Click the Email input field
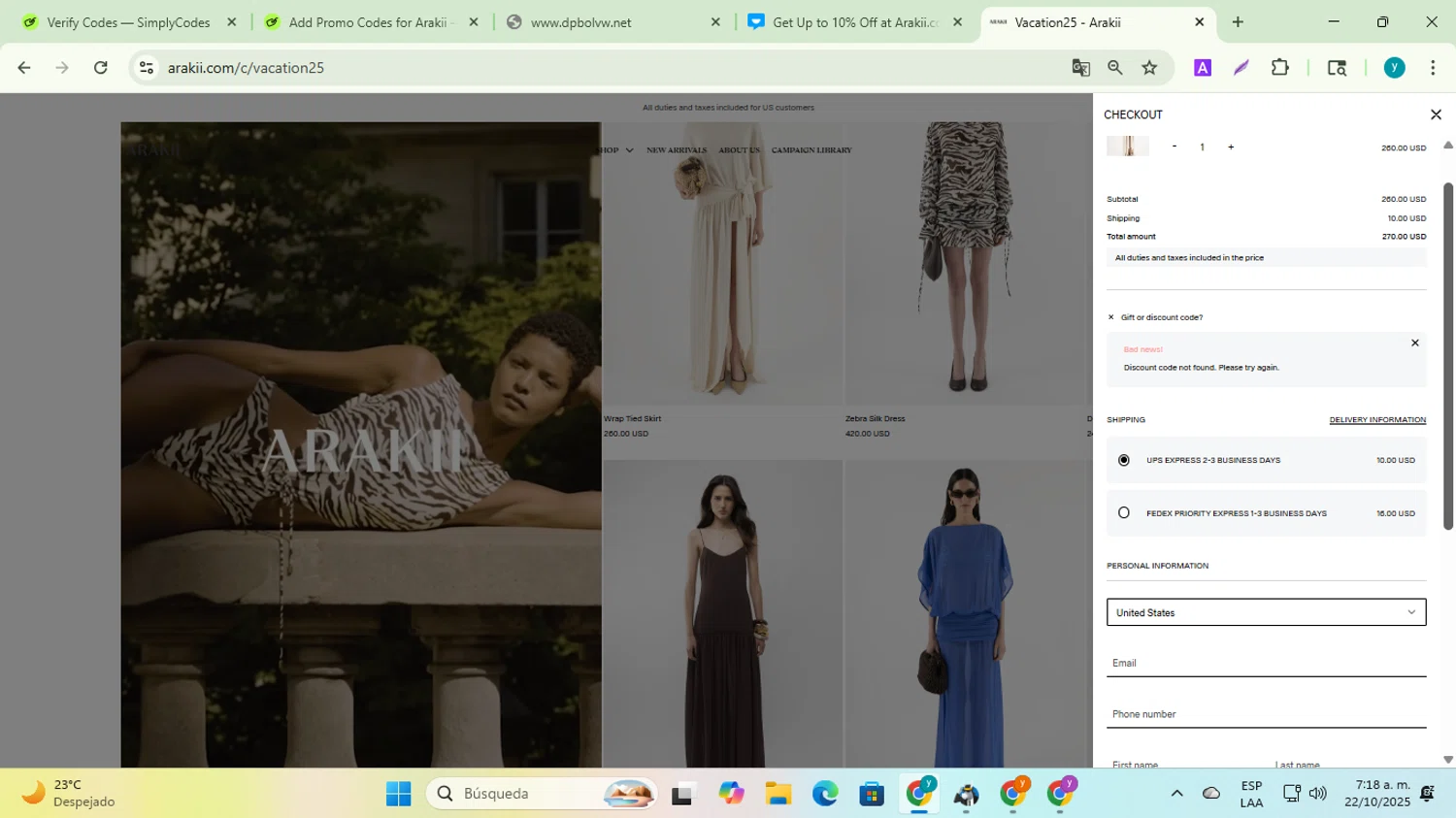Image resolution: width=1456 pixels, height=818 pixels. tap(1266, 663)
